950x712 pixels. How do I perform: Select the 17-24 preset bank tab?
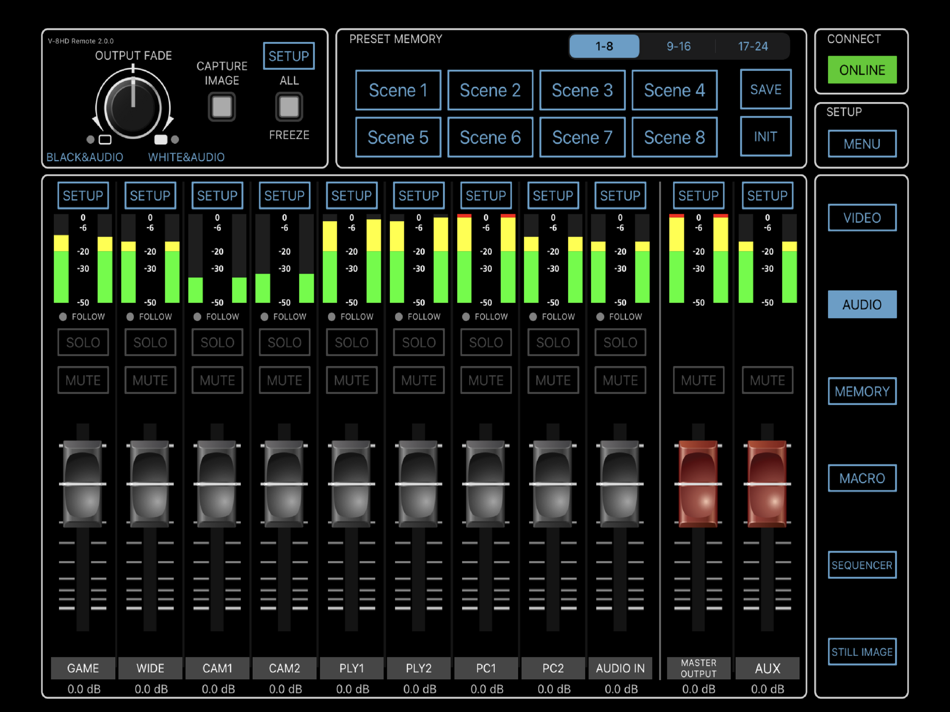click(753, 46)
